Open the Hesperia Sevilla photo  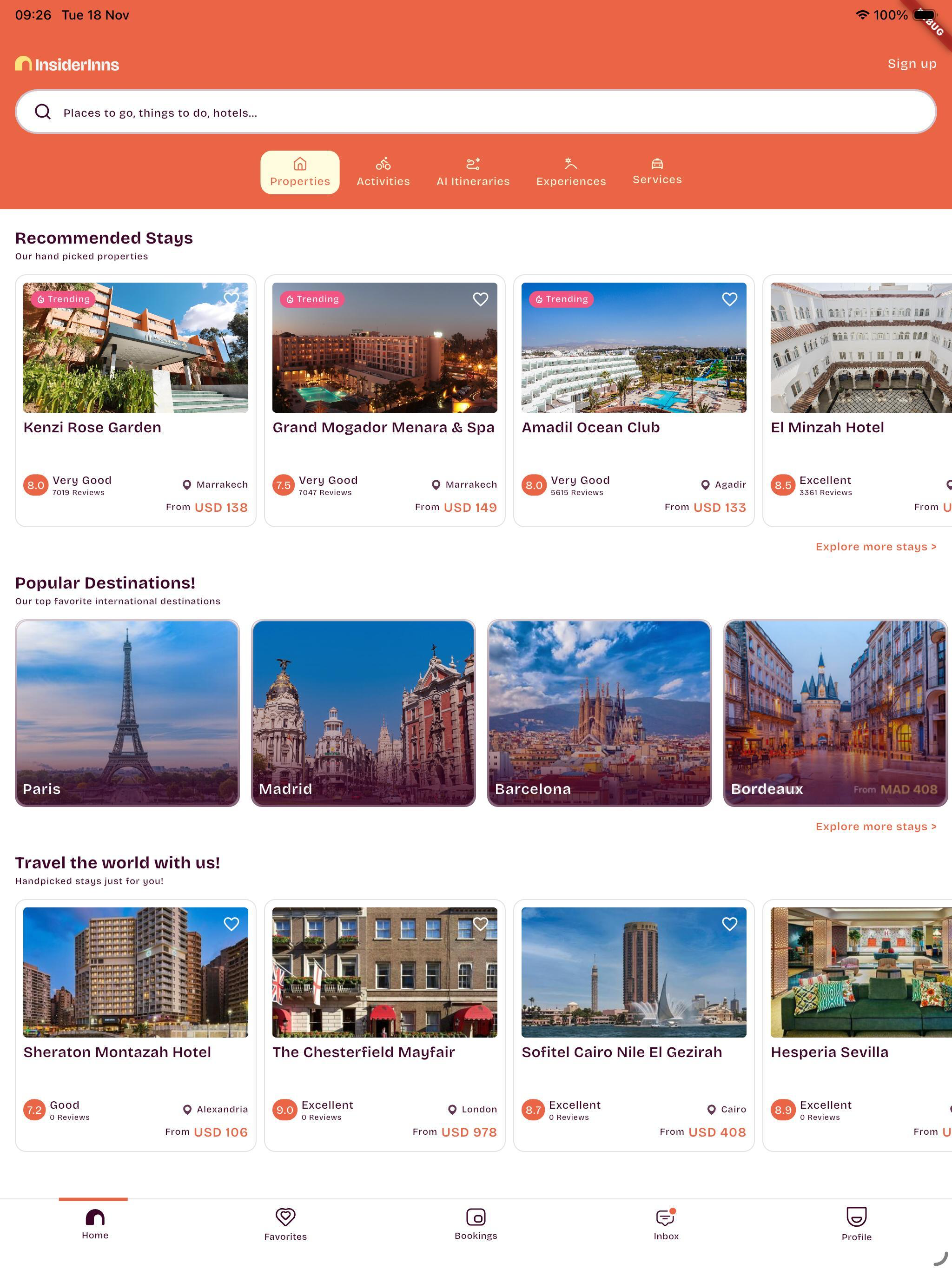(x=861, y=972)
